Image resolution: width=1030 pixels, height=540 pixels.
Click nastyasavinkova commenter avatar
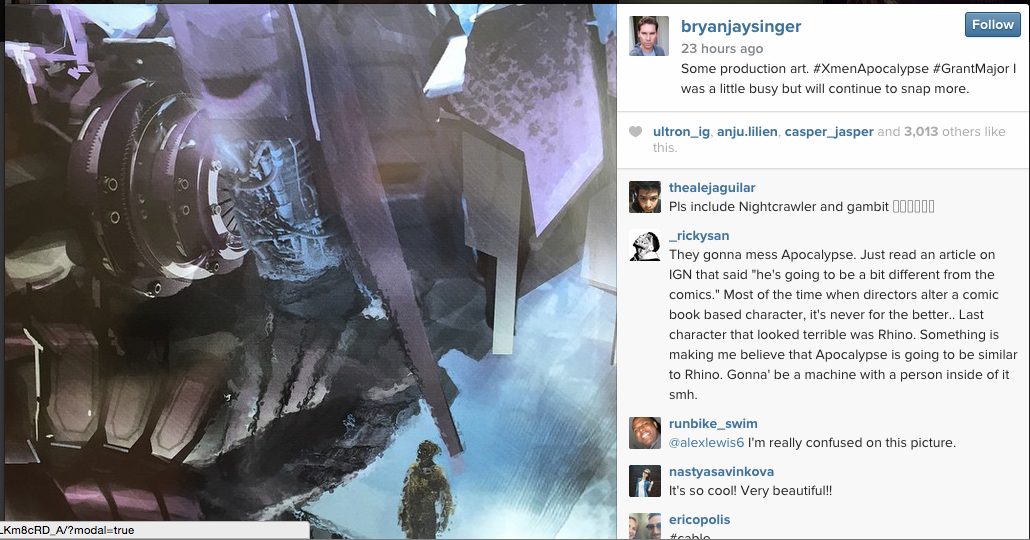point(645,481)
